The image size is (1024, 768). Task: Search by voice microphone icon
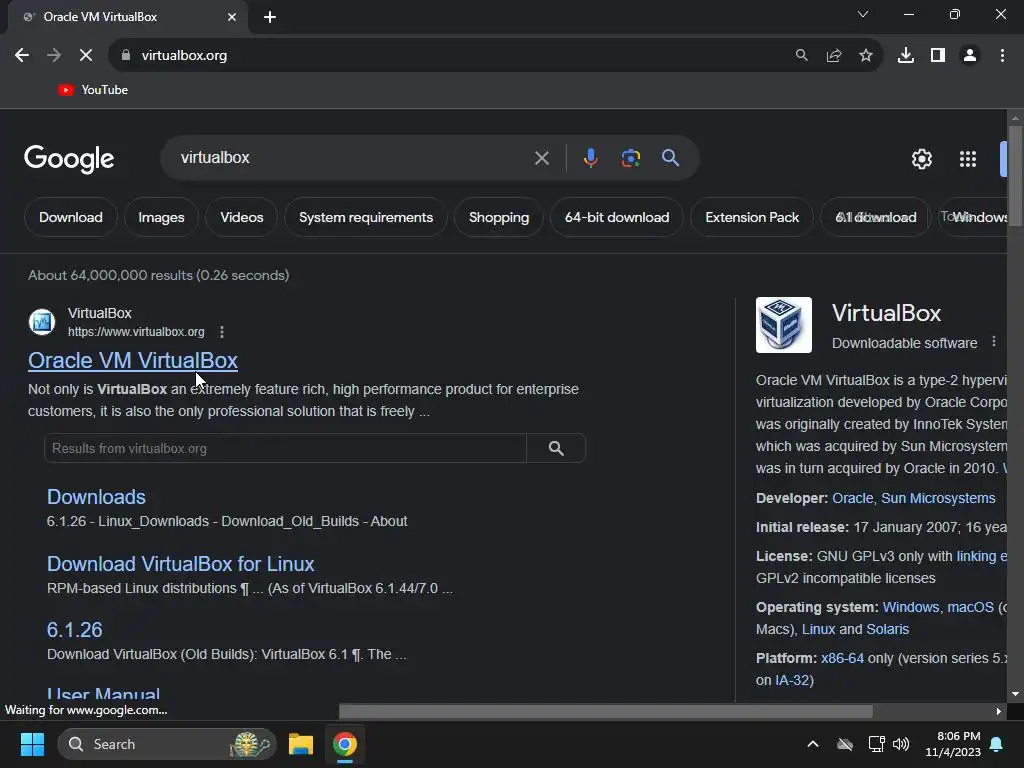590,158
